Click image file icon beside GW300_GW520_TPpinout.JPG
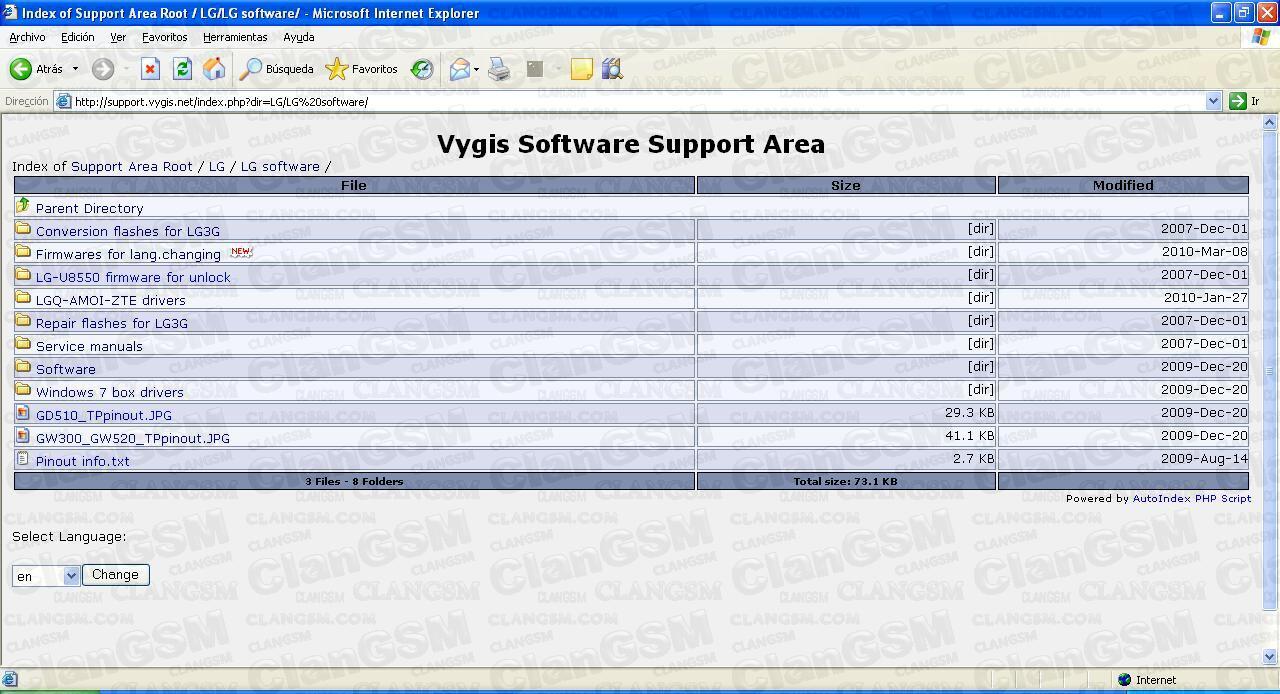This screenshot has height=694, width=1280. coord(23,436)
